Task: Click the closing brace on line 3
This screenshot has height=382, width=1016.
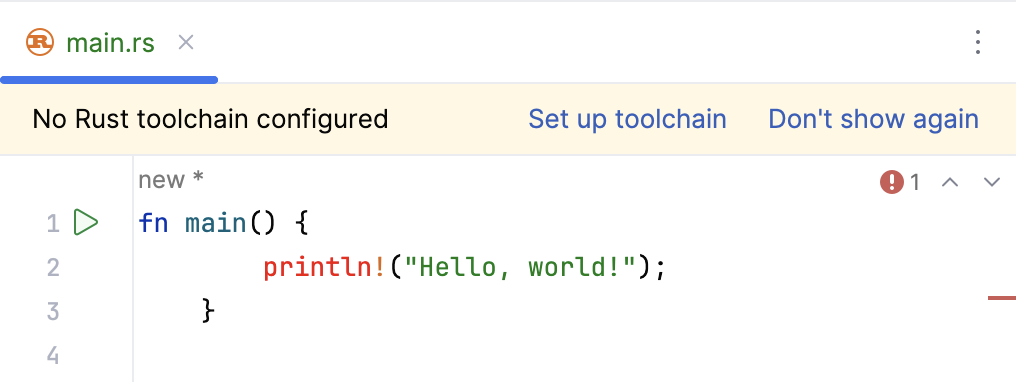Action: point(208,310)
